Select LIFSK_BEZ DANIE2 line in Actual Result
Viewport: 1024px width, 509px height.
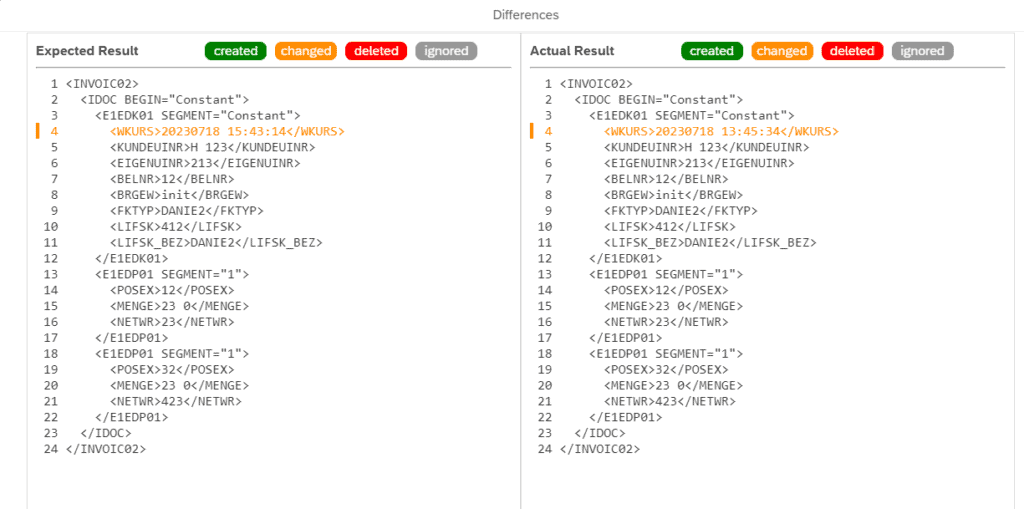(x=710, y=242)
